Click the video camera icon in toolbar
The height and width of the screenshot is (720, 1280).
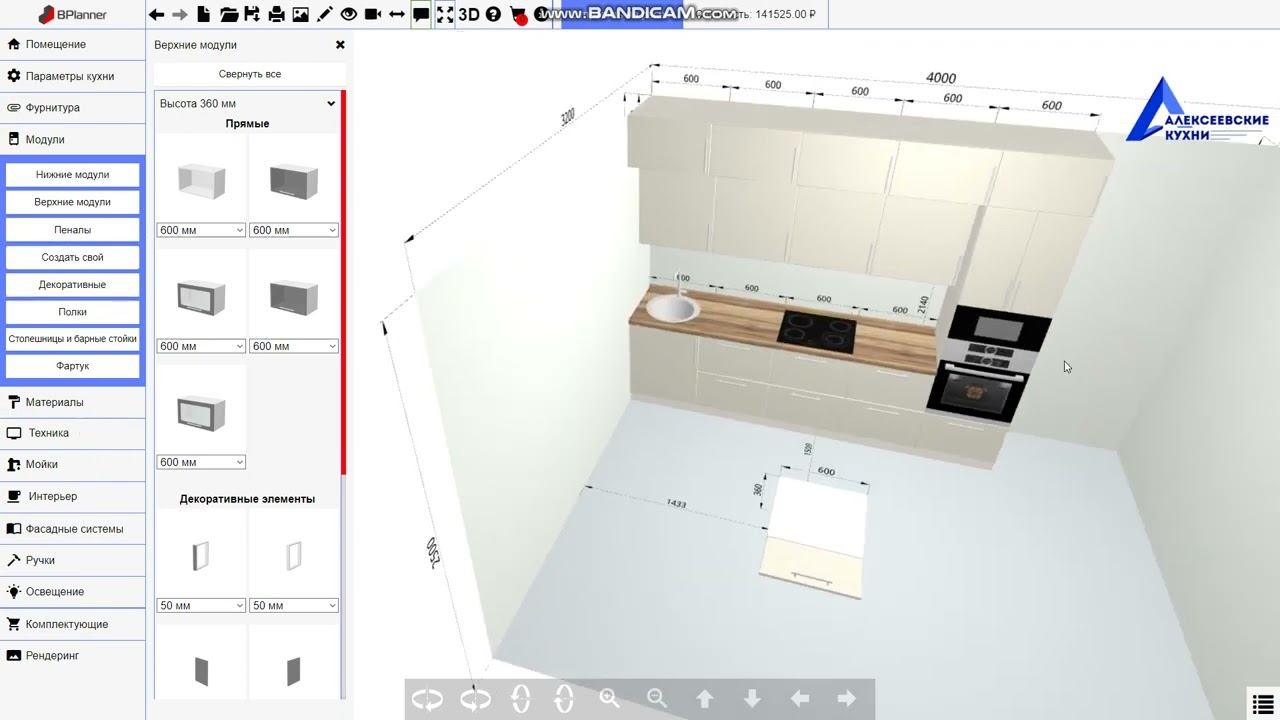tap(373, 14)
